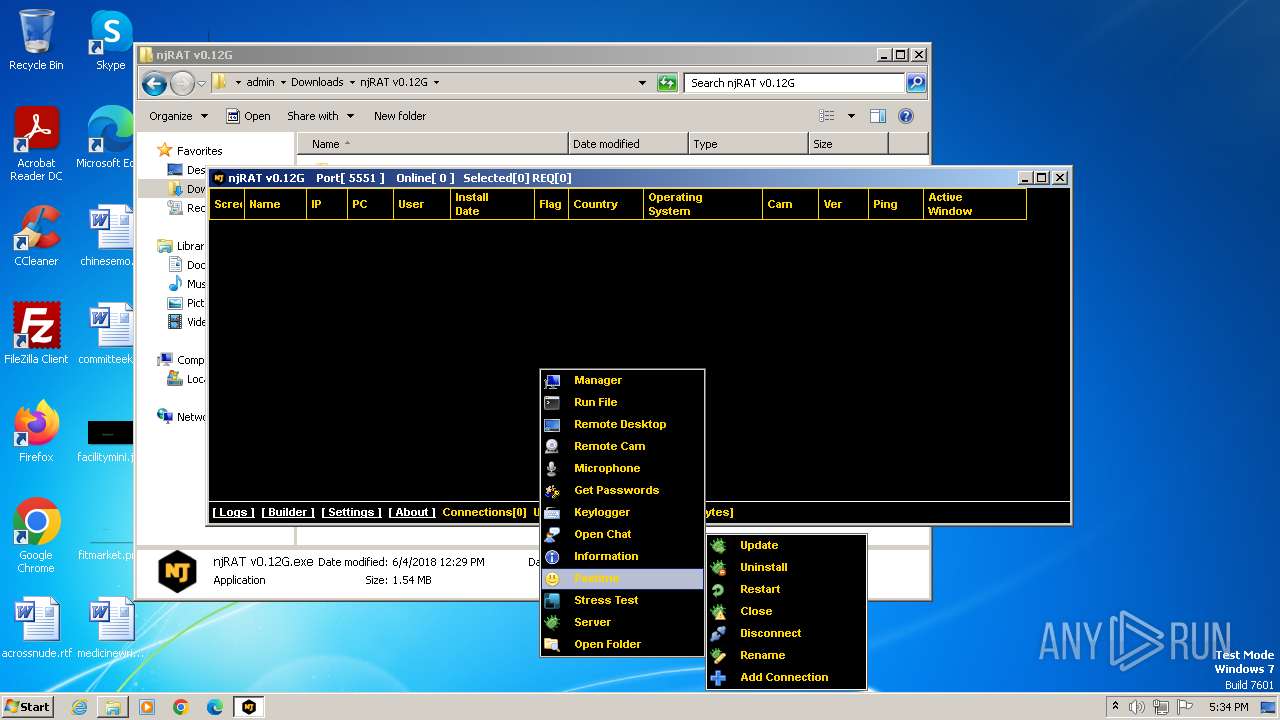
Task: Open the Recycle Bin desktop icon
Action: point(36,40)
